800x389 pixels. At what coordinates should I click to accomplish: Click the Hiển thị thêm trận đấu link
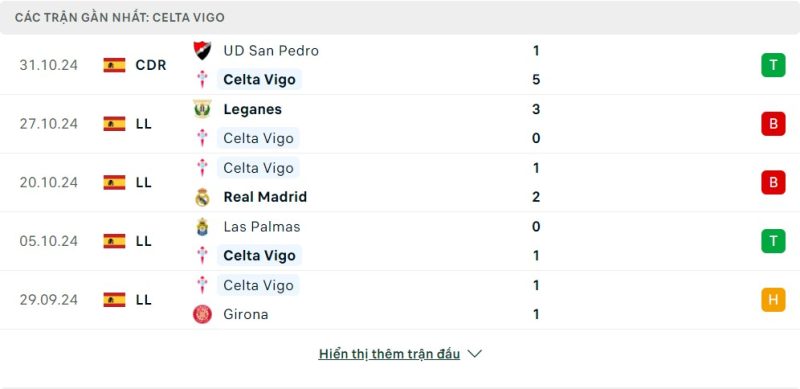389,354
